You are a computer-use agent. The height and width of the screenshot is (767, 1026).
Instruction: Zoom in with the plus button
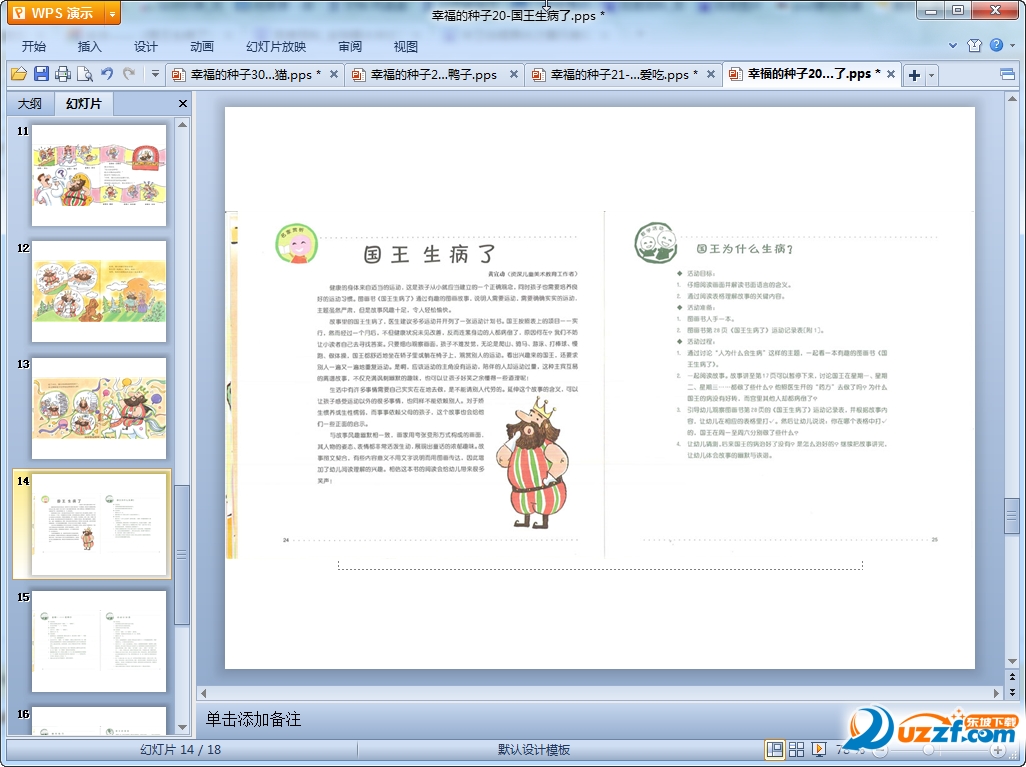coord(997,750)
